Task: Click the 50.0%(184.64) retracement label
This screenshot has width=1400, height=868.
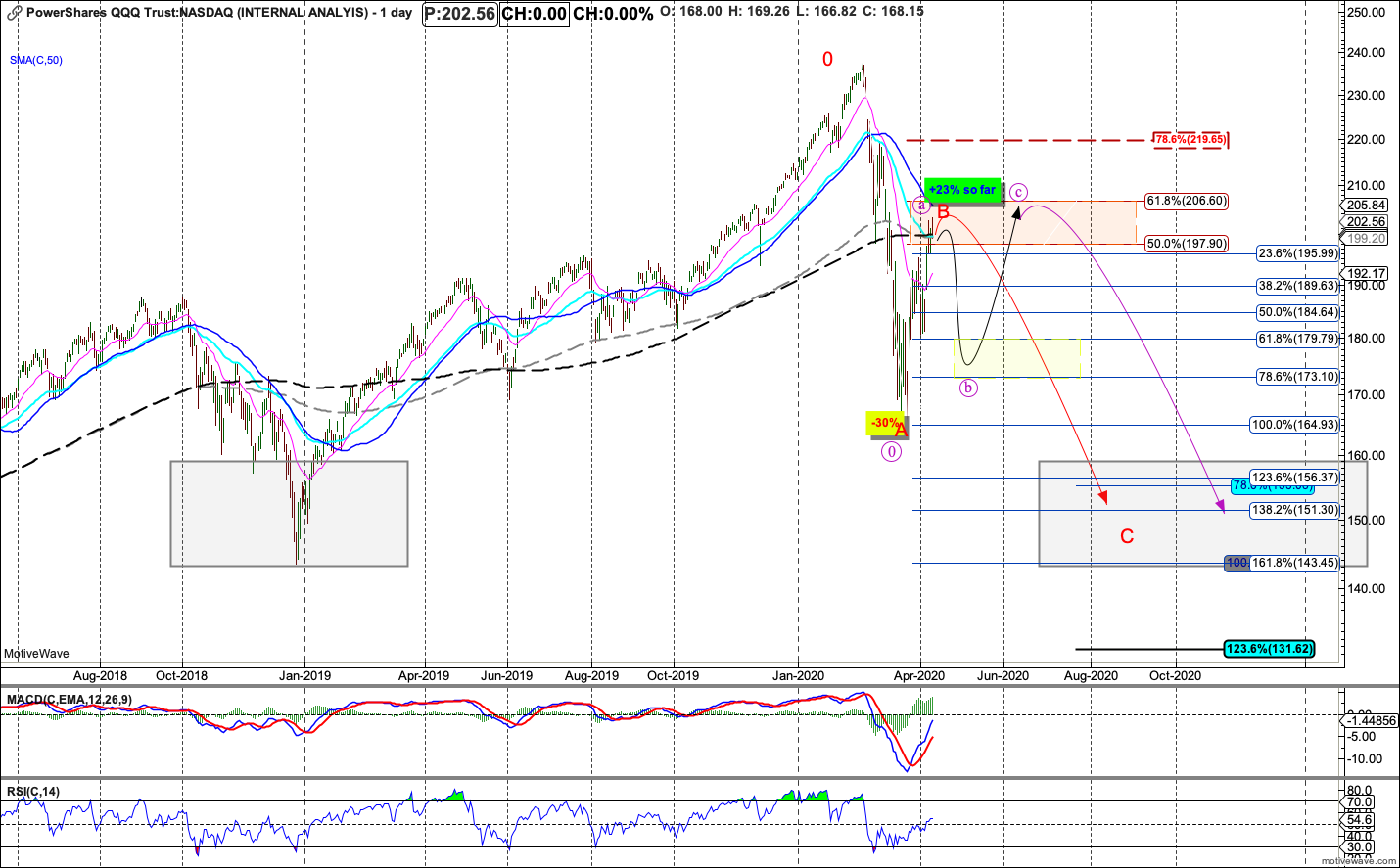Action: (1298, 312)
